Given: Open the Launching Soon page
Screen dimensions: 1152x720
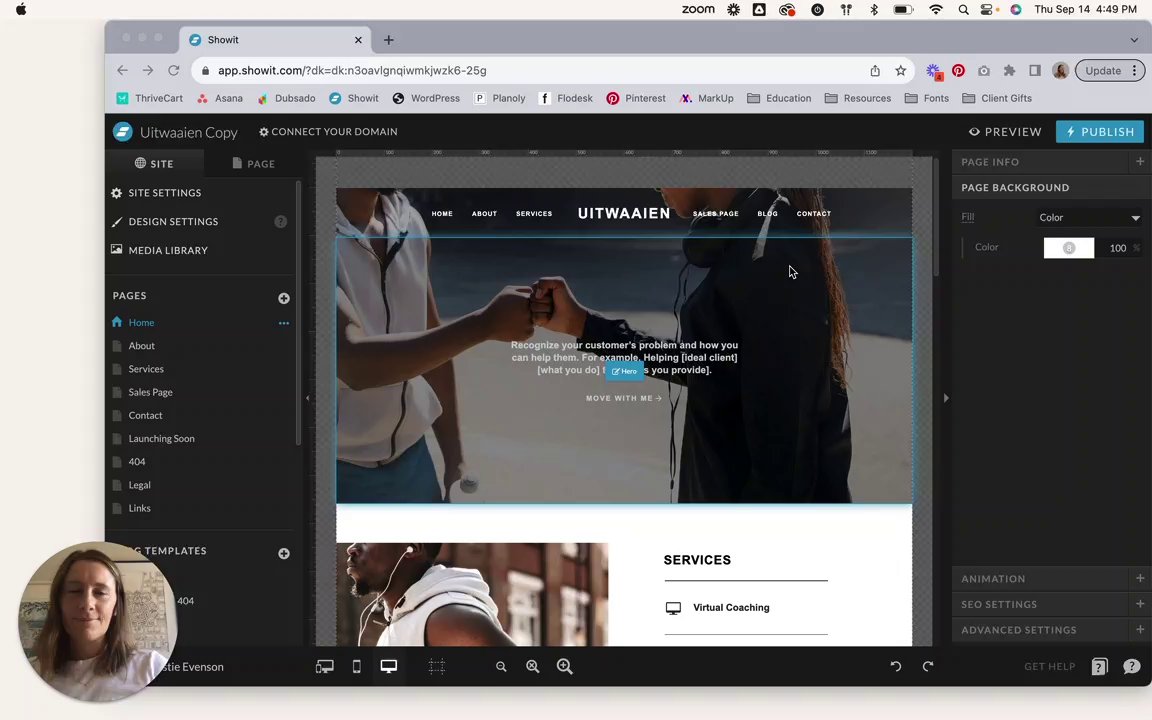Looking at the screenshot, I should tap(162, 439).
